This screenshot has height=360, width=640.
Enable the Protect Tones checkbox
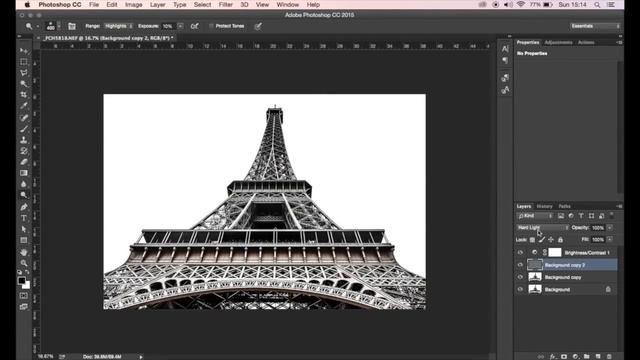(x=211, y=26)
